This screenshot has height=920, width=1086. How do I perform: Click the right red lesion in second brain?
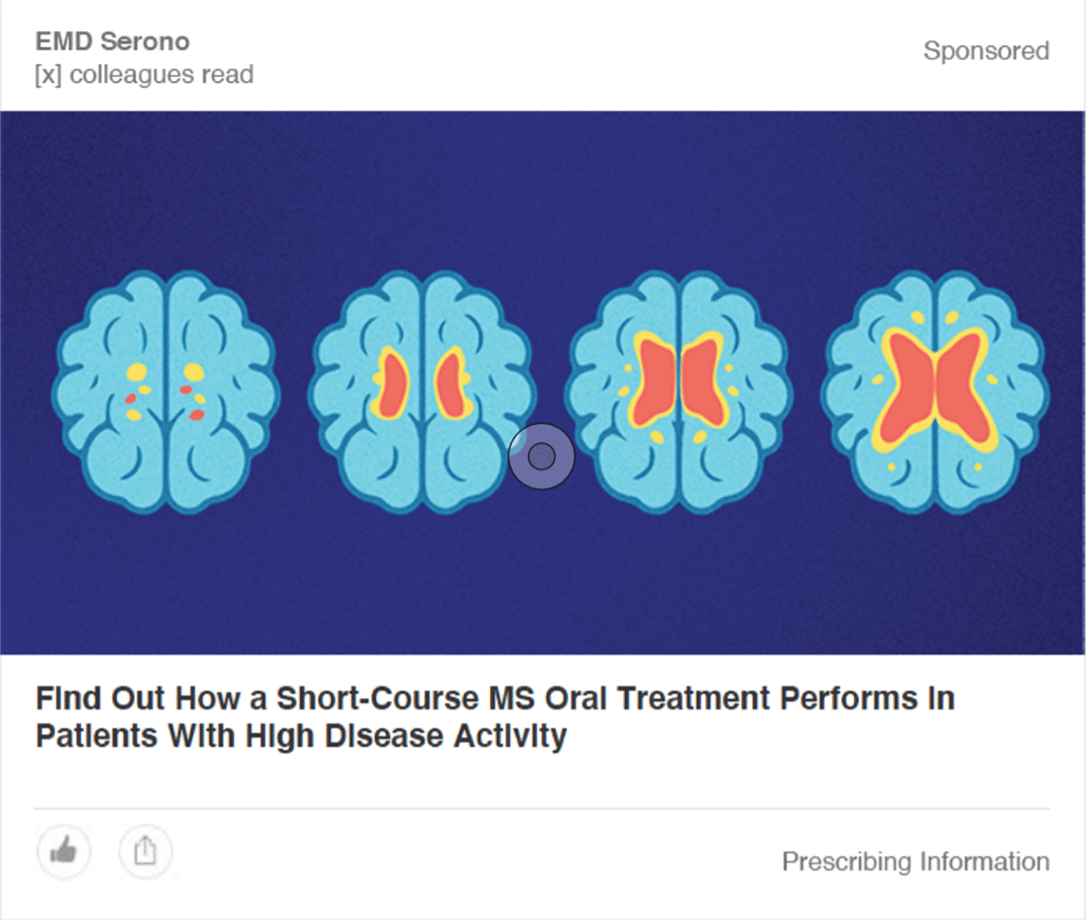click(452, 385)
